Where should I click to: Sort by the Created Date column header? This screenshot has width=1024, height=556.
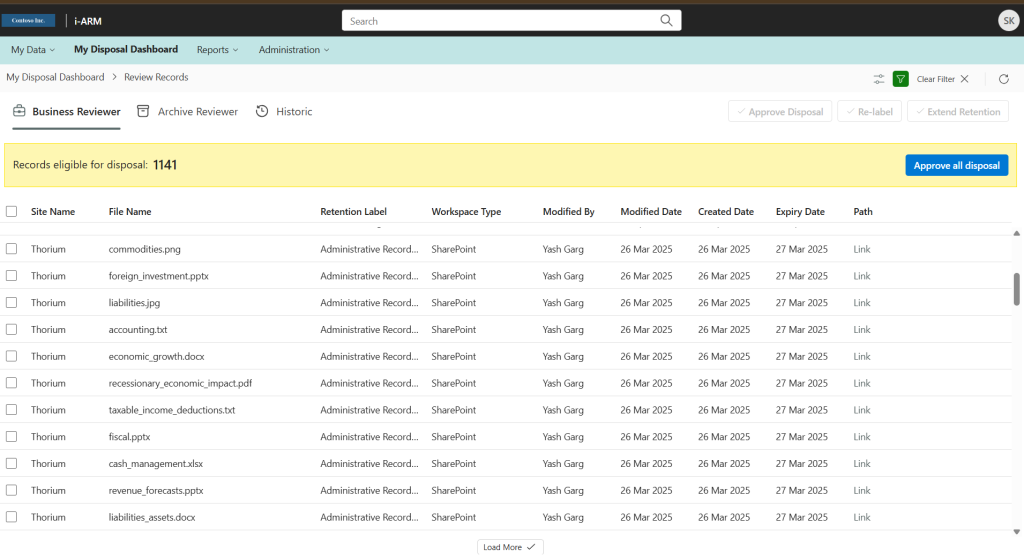726,212
